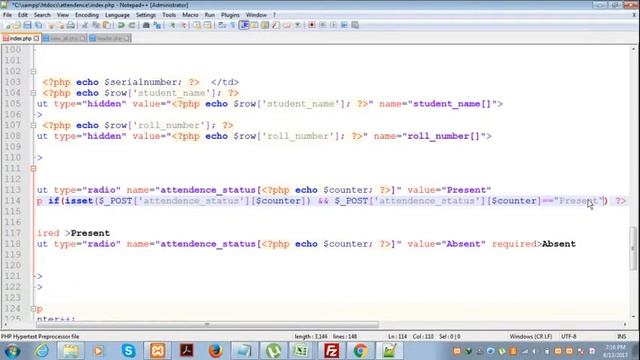Image resolution: width=640 pixels, height=360 pixels.
Task: Open the Windows Start button
Action: click(12, 351)
